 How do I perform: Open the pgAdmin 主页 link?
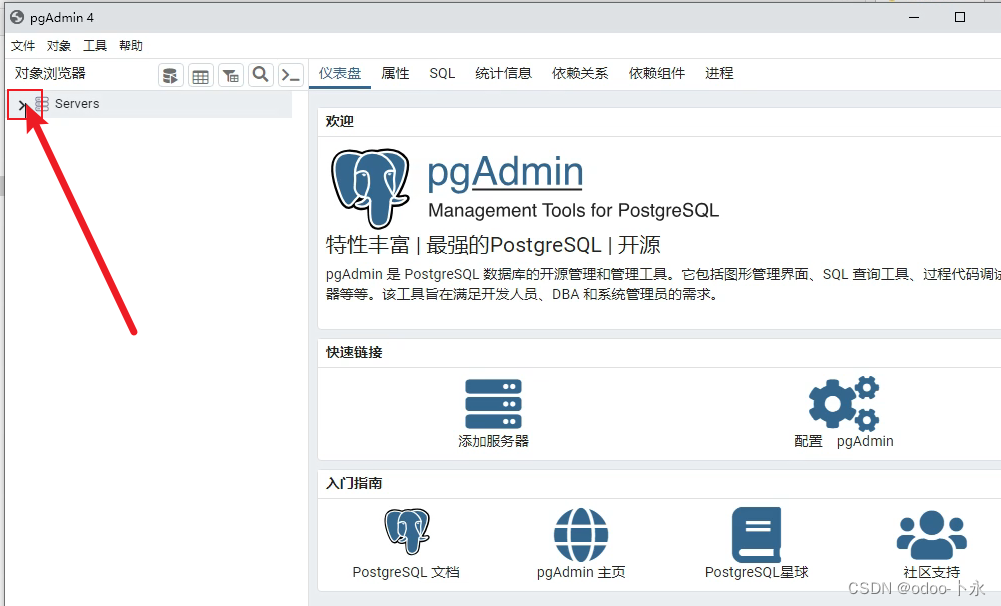(x=581, y=572)
